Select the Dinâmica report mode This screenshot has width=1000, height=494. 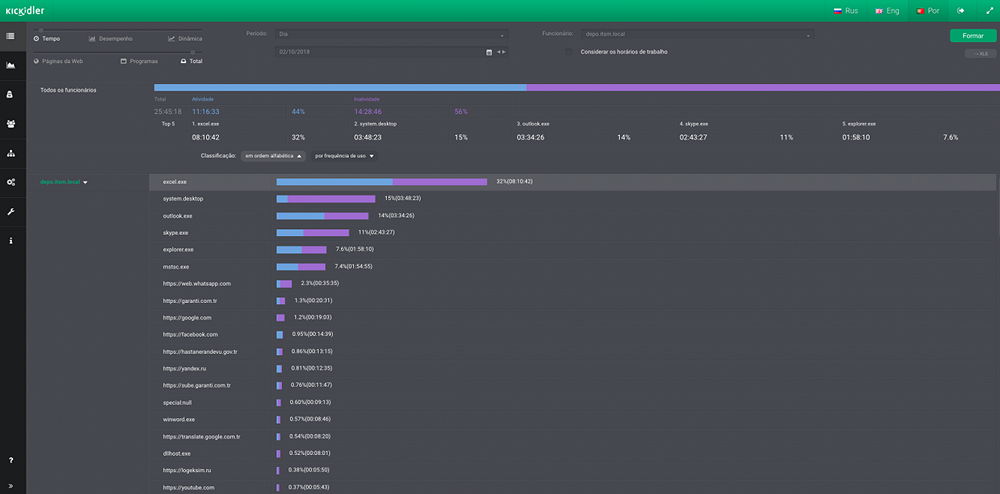pyautogui.click(x=185, y=39)
